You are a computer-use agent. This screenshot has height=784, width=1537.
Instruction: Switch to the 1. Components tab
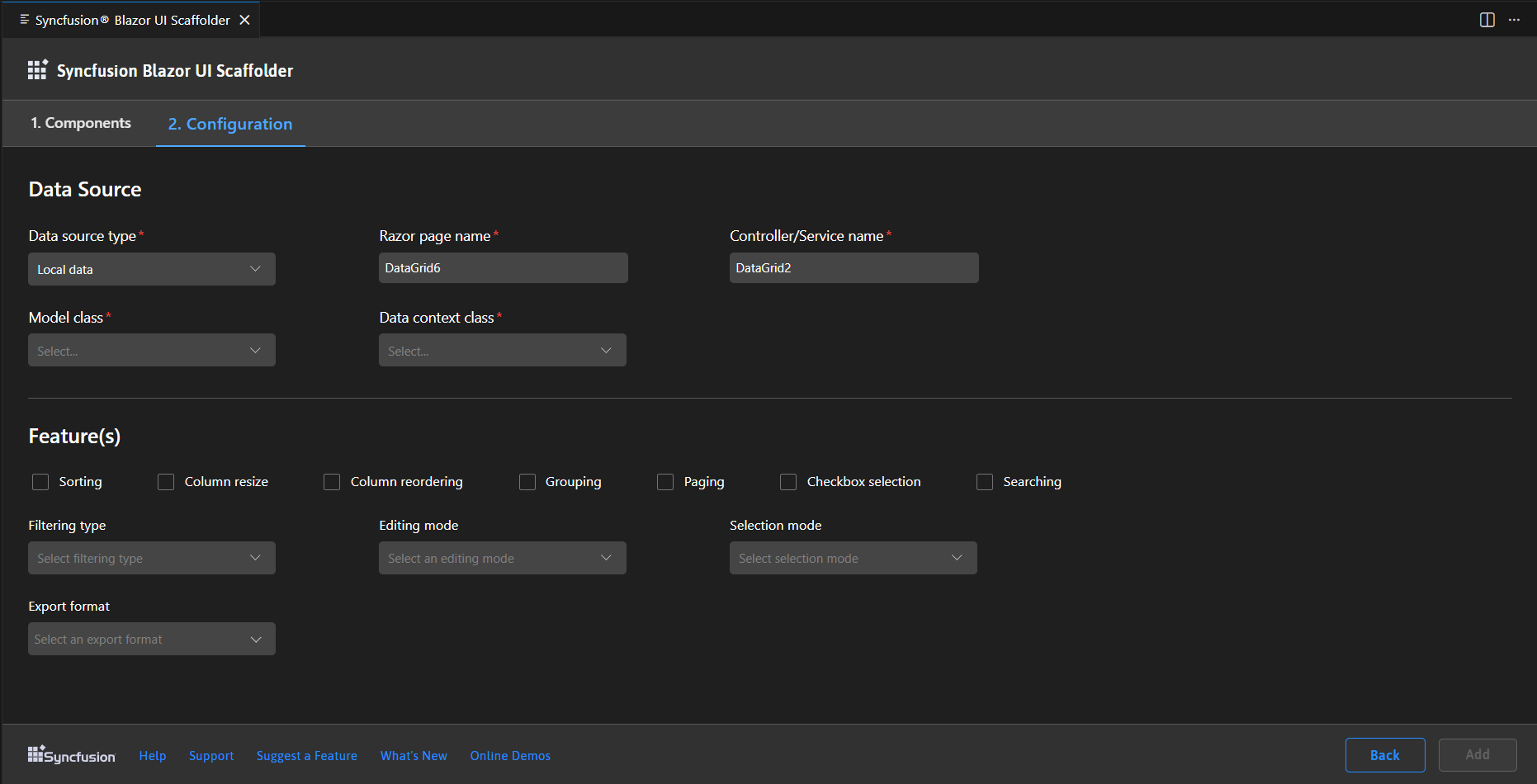click(x=81, y=123)
